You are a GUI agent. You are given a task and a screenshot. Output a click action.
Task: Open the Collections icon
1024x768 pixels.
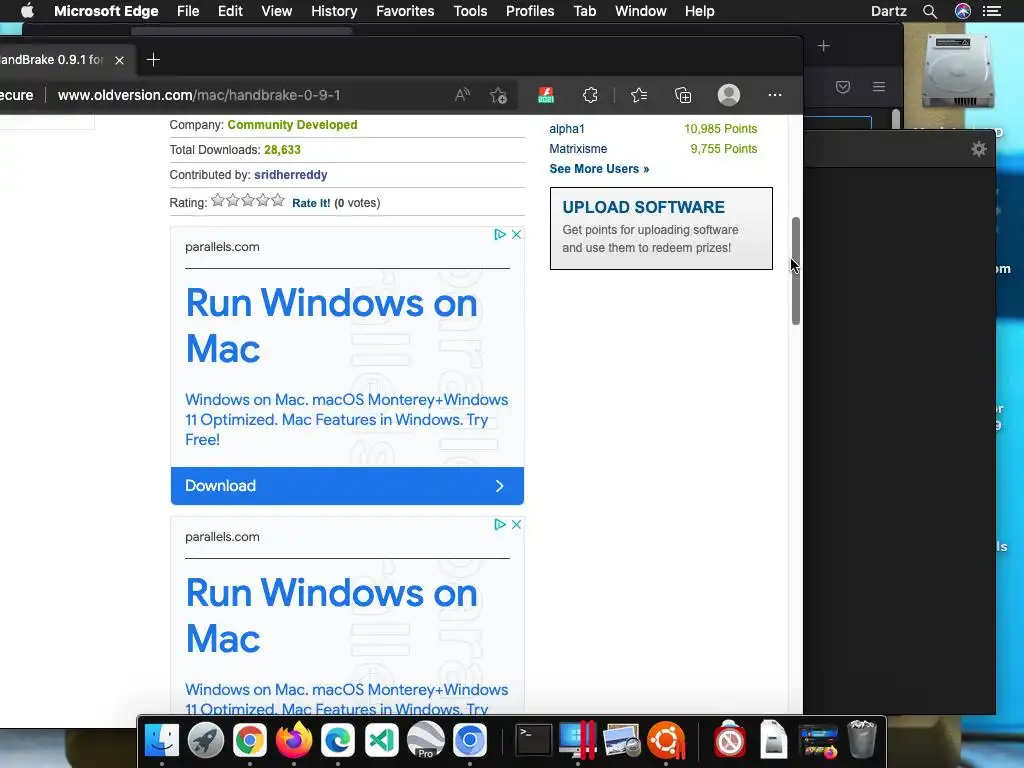[x=683, y=95]
